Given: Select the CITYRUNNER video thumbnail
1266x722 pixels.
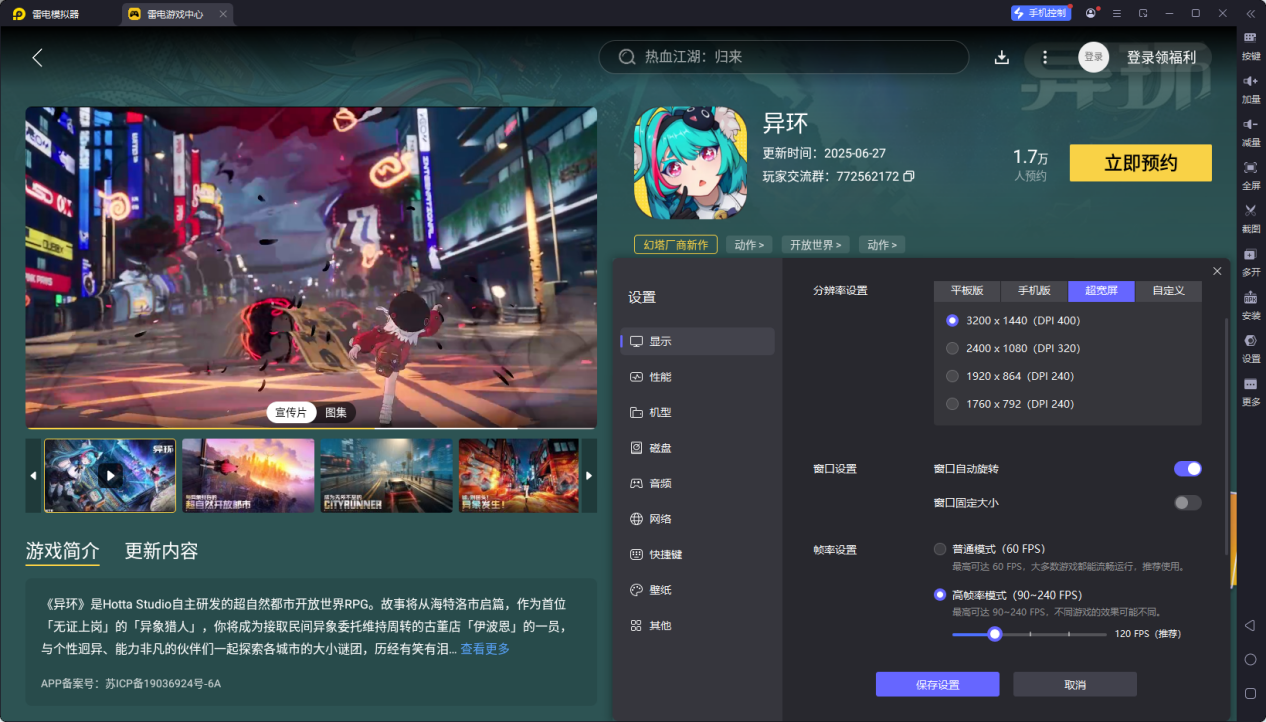Looking at the screenshot, I should (386, 475).
